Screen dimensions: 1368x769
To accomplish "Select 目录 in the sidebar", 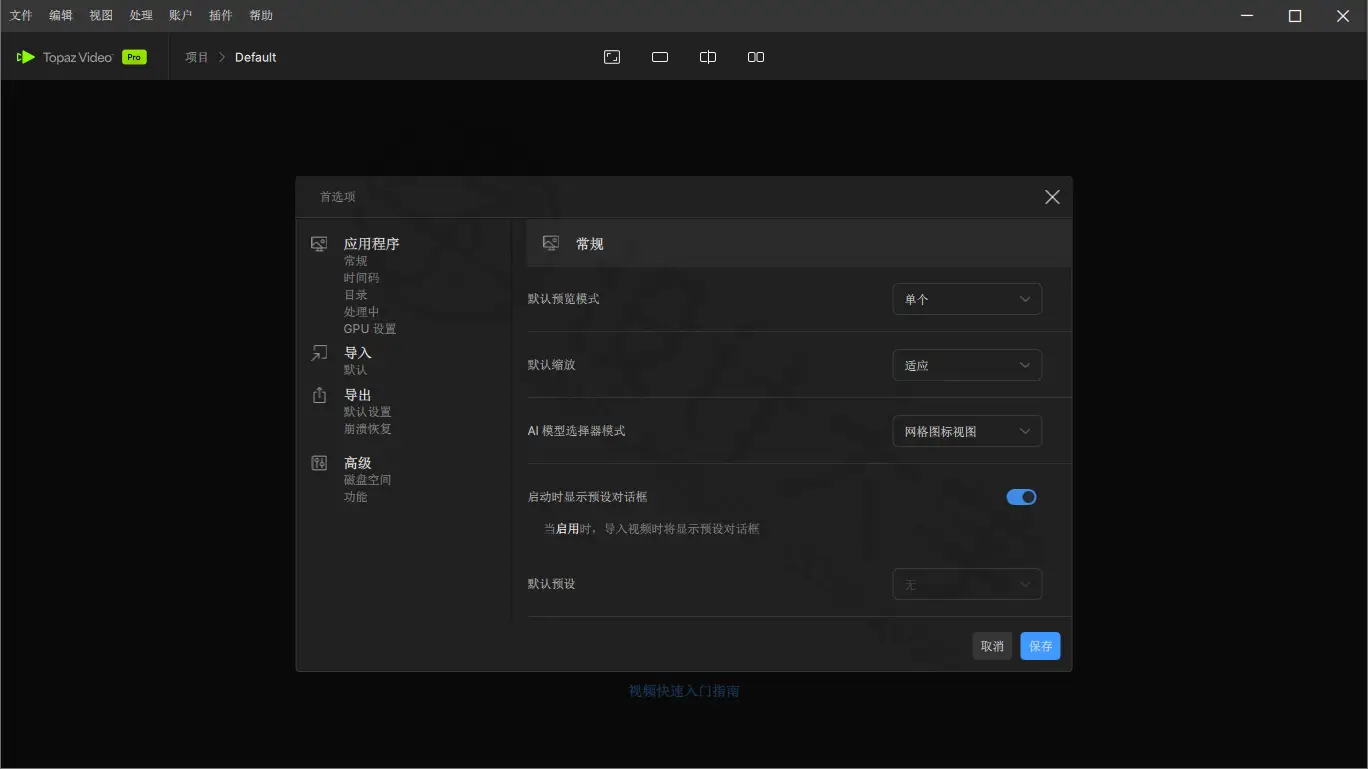I will point(355,295).
